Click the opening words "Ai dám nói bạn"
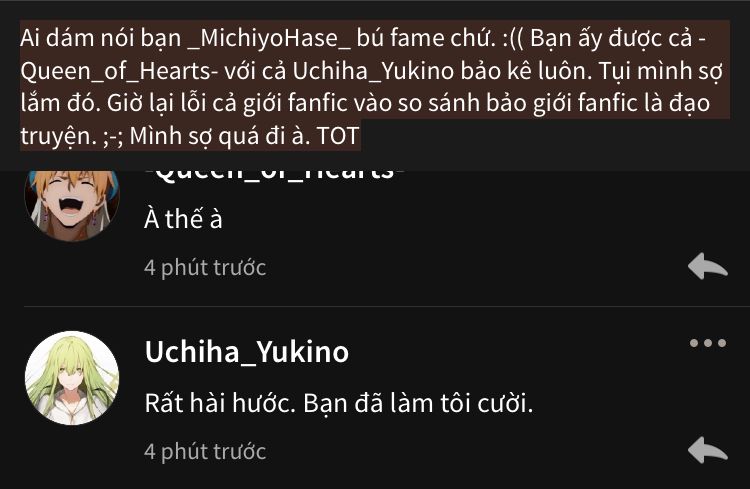750x489 pixels. [x=100, y=38]
